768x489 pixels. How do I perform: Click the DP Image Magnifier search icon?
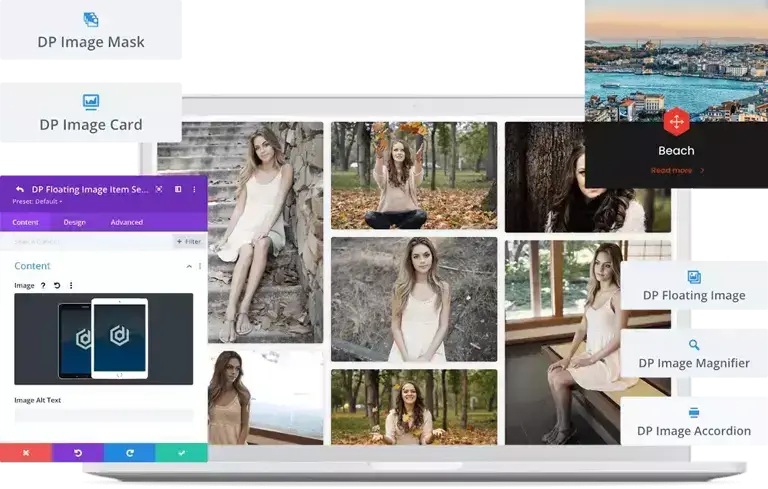(694, 344)
